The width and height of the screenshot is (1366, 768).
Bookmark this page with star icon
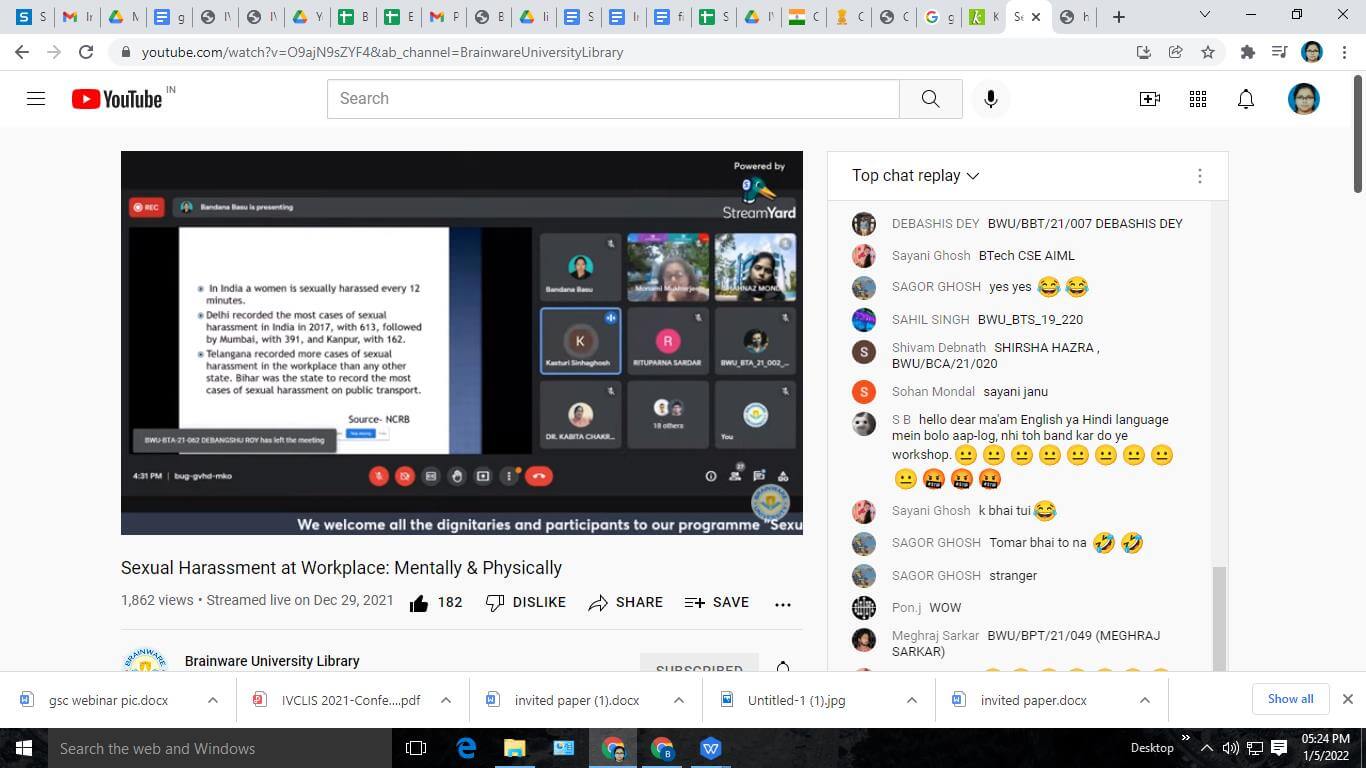1208,52
